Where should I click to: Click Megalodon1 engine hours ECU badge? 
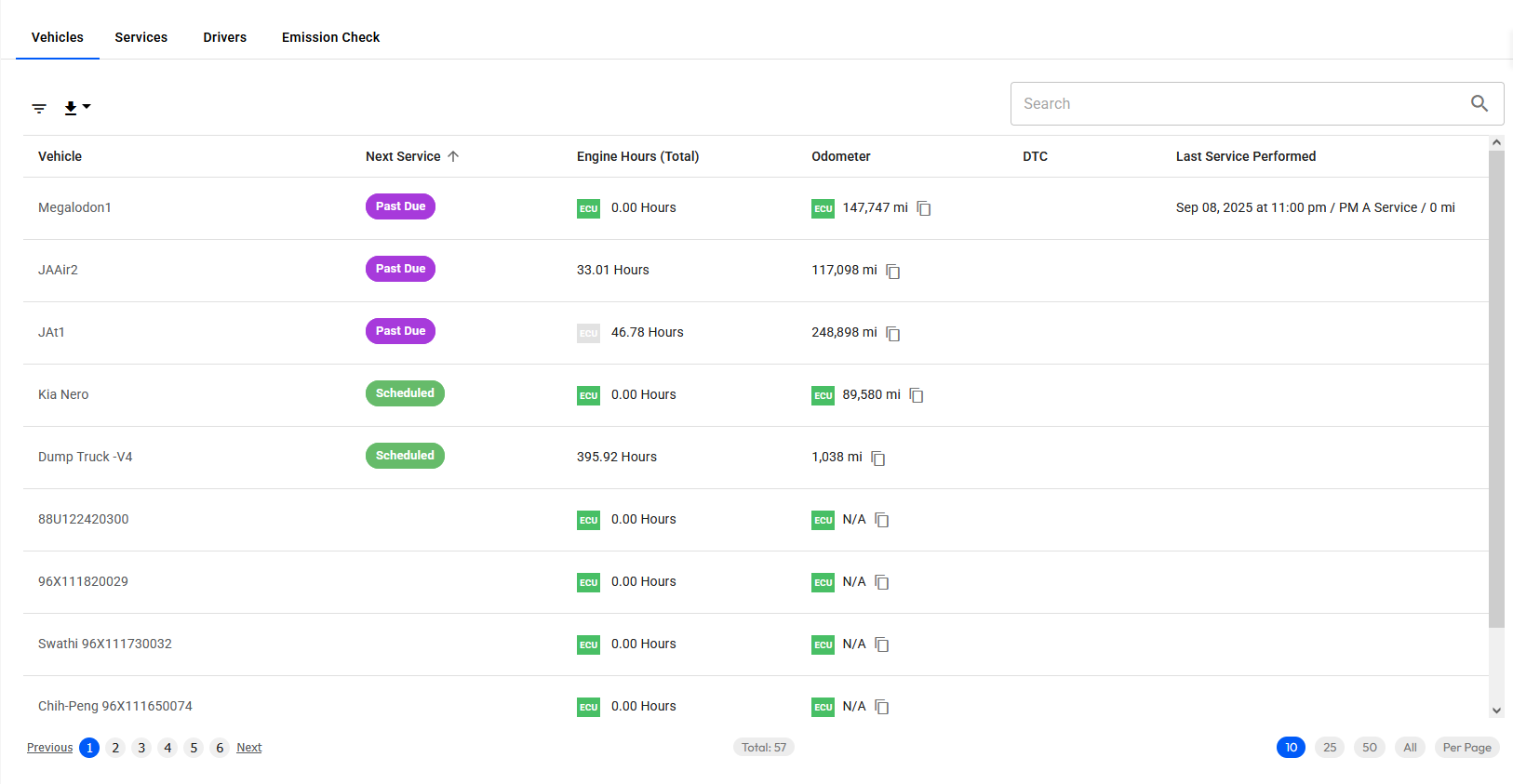pos(588,208)
